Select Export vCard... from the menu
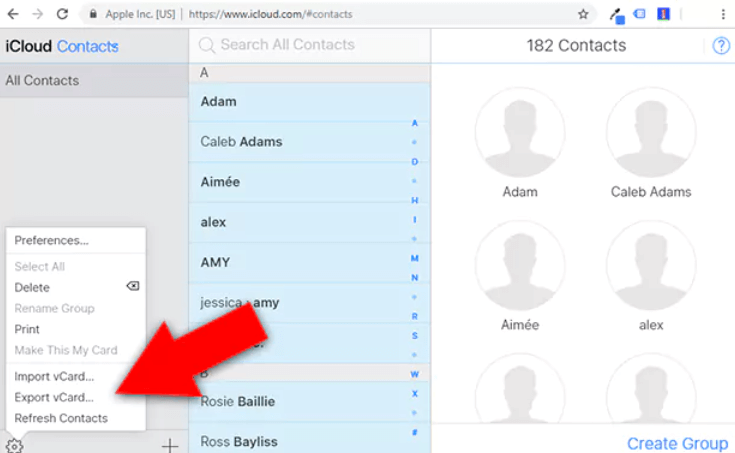 tap(54, 397)
